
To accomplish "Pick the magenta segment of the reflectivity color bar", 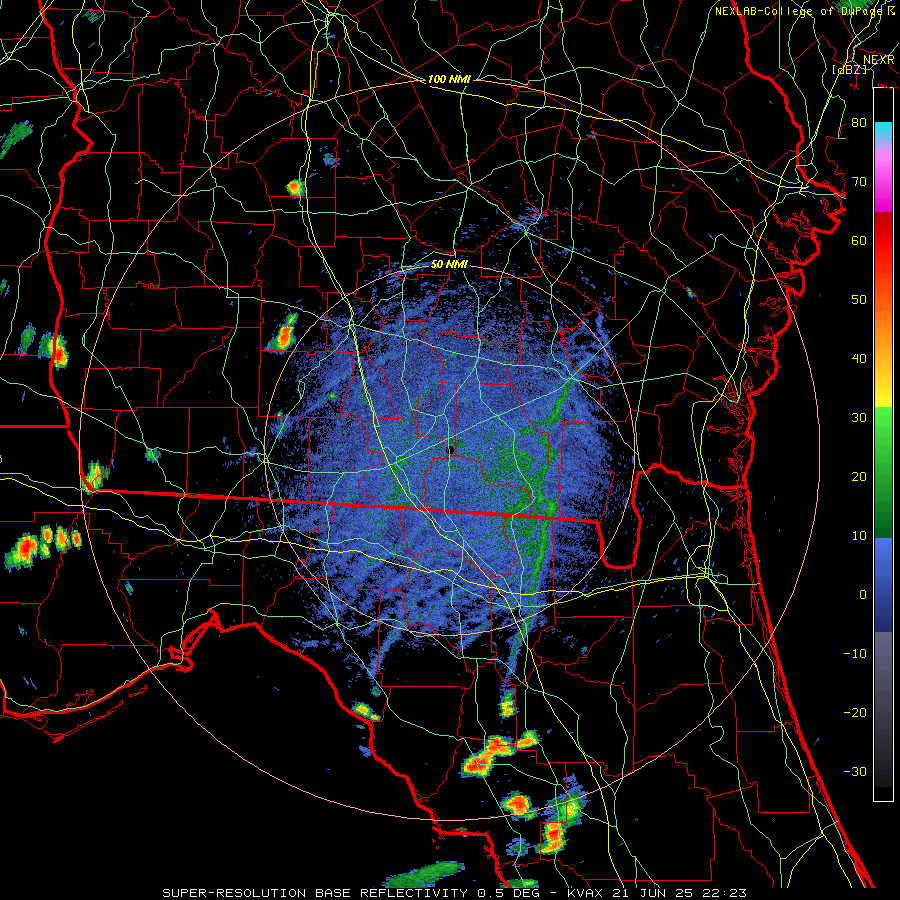I will [x=883, y=184].
